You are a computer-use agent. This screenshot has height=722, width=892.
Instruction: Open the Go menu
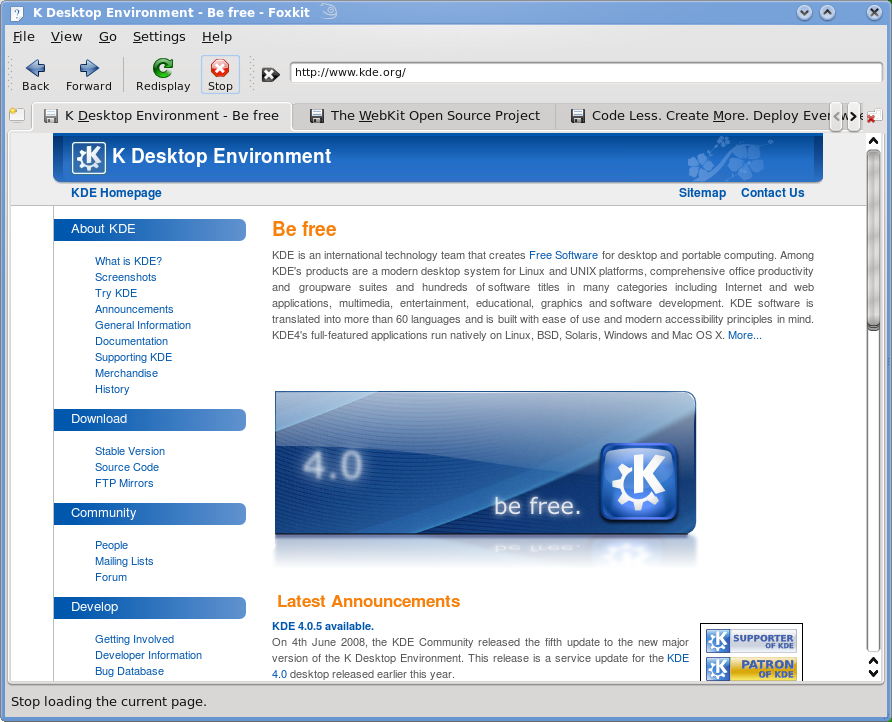click(108, 37)
